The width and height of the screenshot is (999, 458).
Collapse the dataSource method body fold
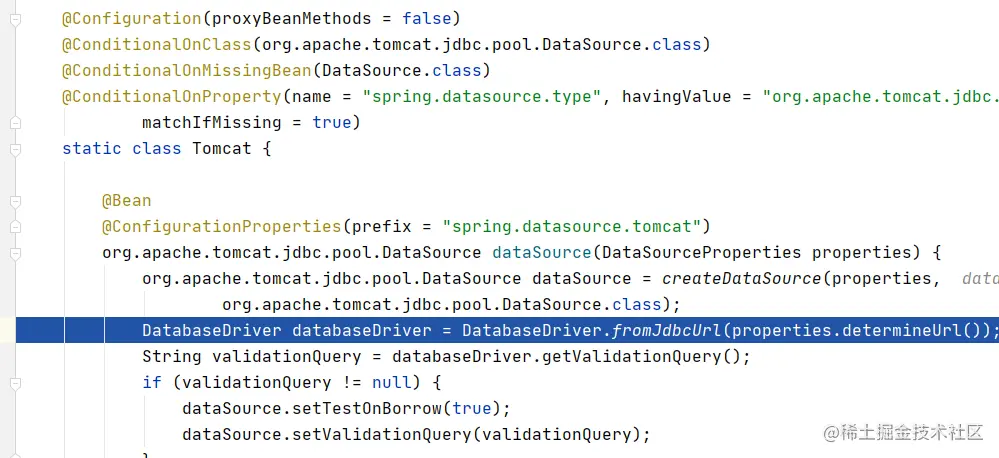coord(15,253)
